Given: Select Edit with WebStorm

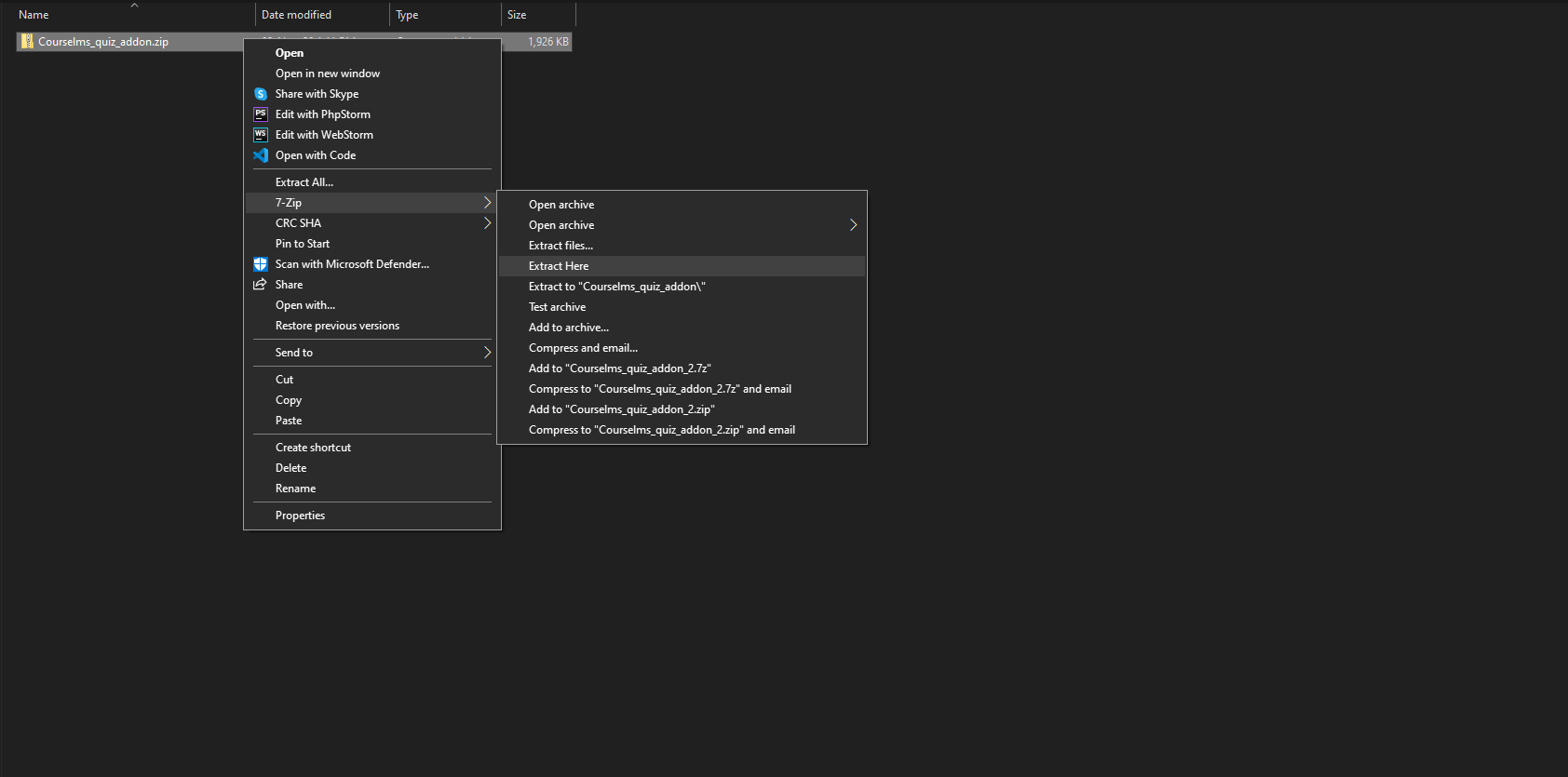Looking at the screenshot, I should click(x=372, y=135).
